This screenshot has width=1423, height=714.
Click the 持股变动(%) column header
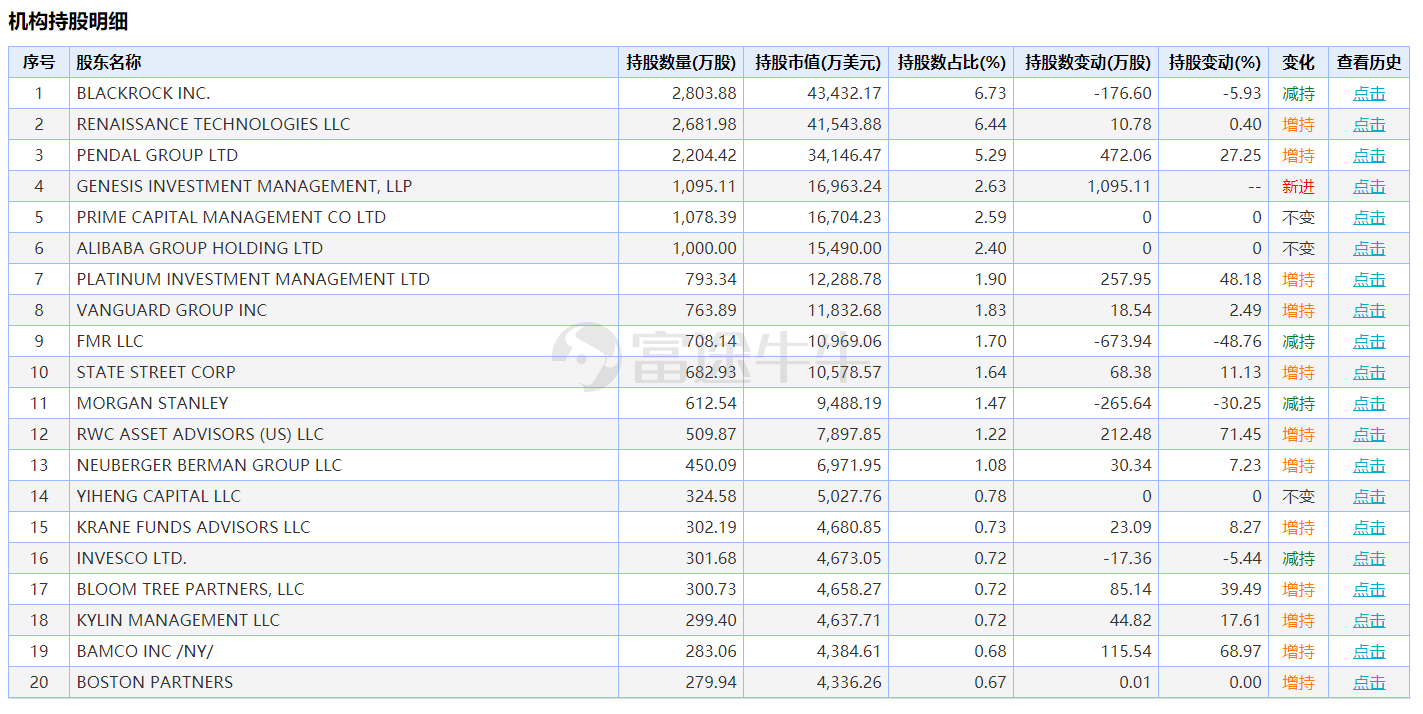point(1215,62)
